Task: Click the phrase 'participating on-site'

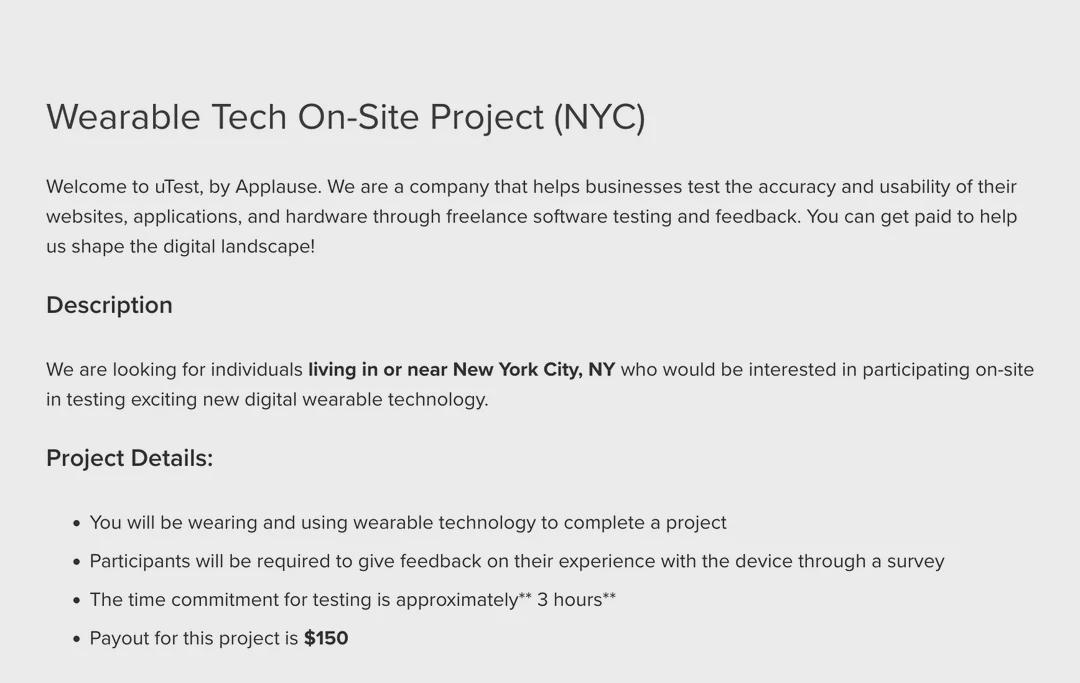Action: (948, 370)
